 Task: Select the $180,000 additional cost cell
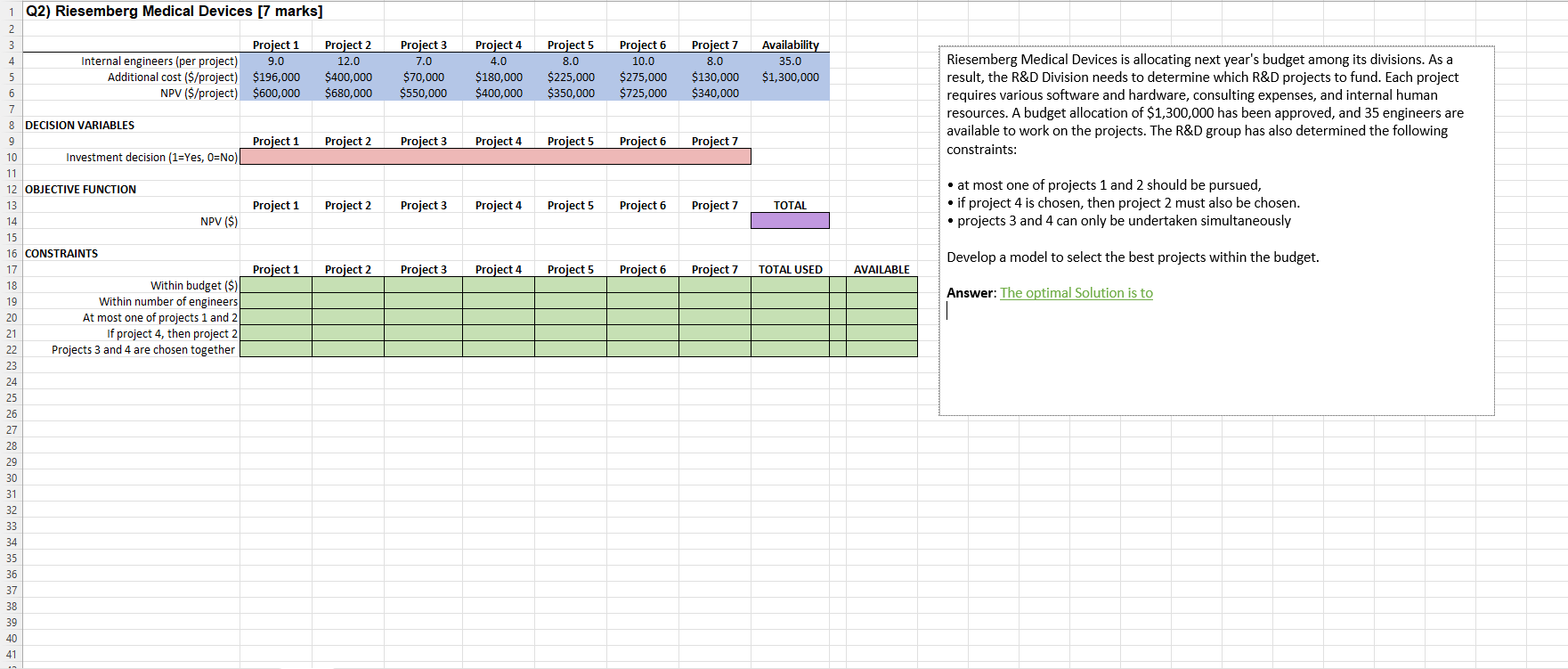[x=499, y=78]
